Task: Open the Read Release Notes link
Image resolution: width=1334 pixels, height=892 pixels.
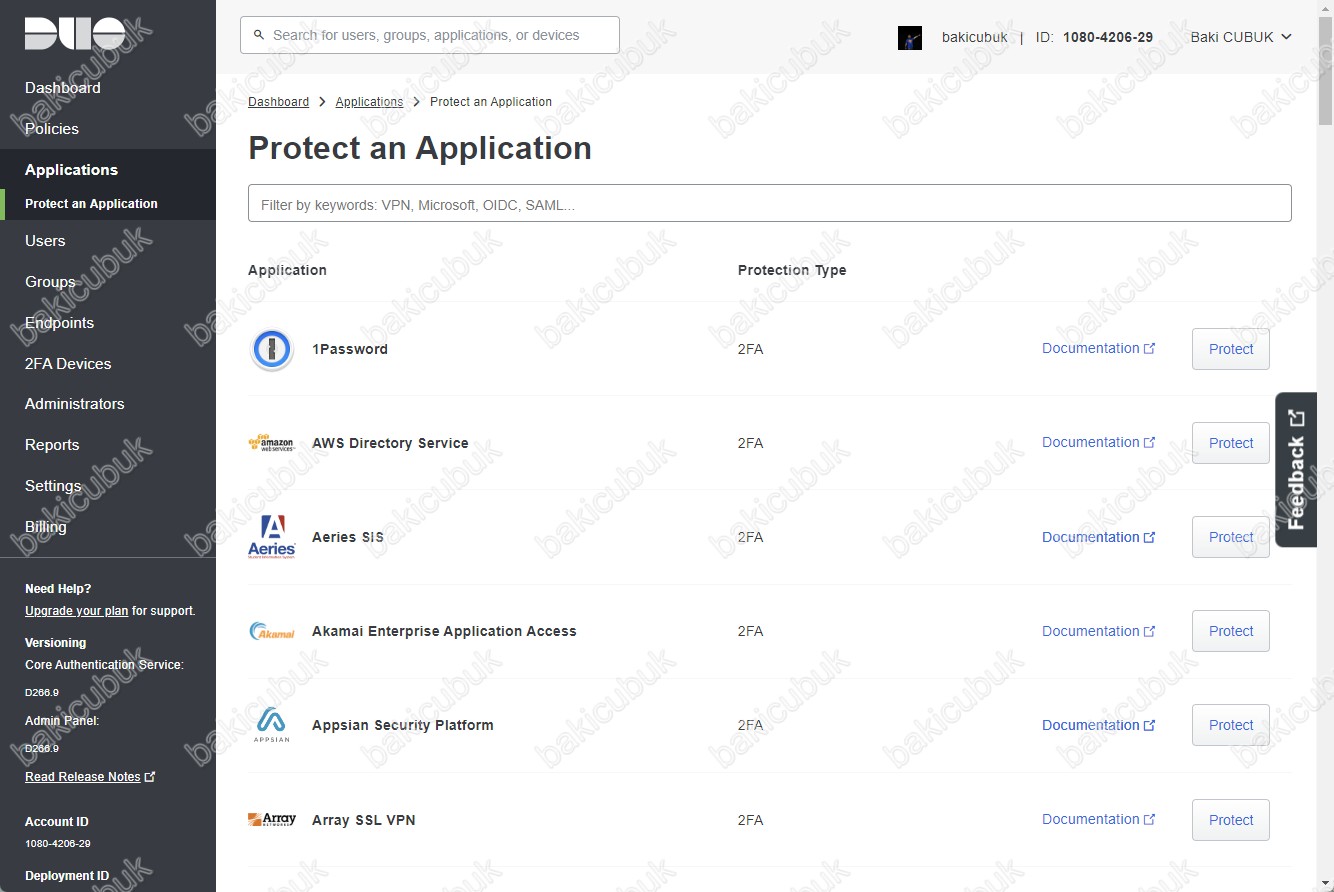Action: pos(90,777)
